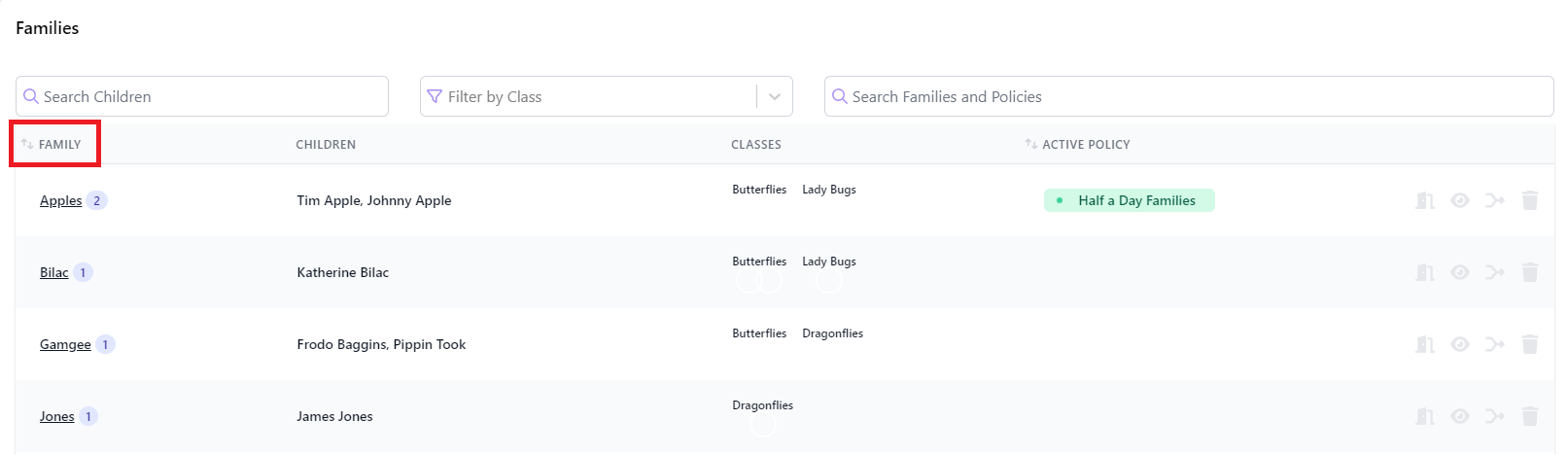Click the door icon in the Apples row
Image resolution: width=1568 pixels, height=455 pixels.
pos(1425,200)
